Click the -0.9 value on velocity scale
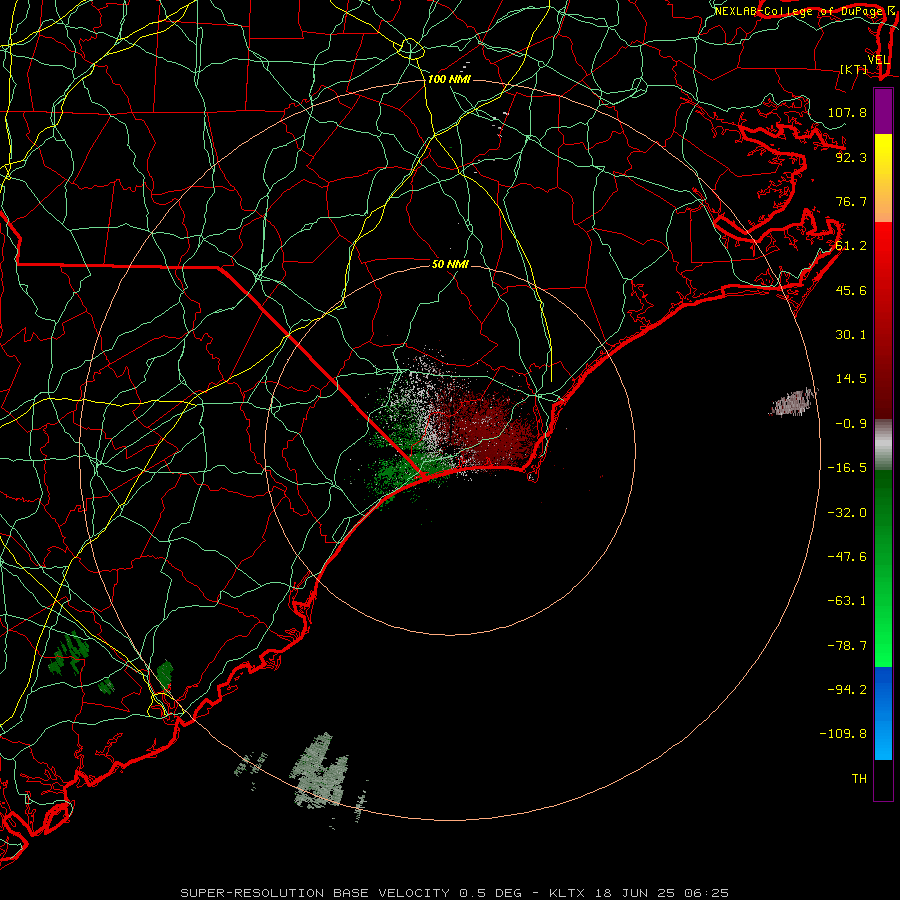 pyautogui.click(x=851, y=424)
